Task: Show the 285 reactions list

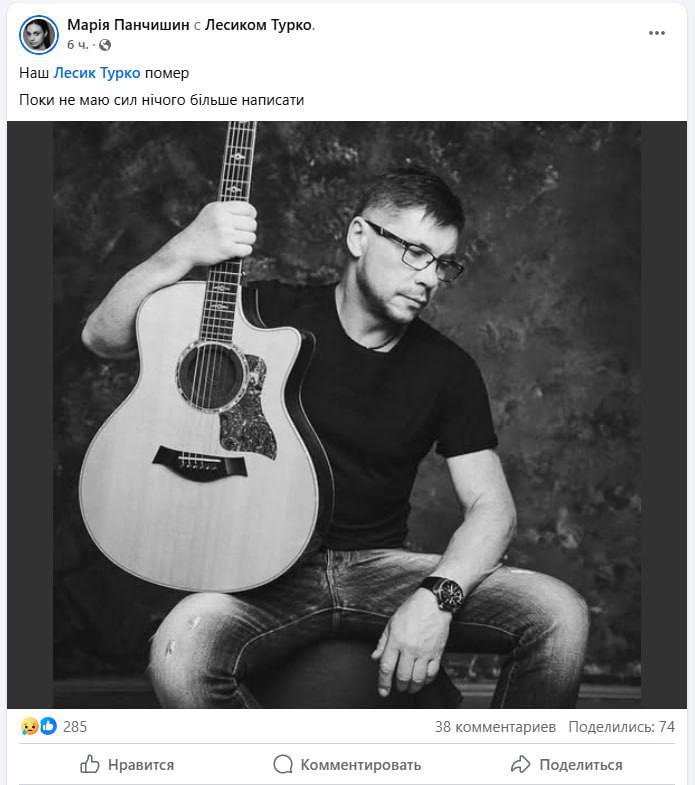Action: click(x=75, y=726)
